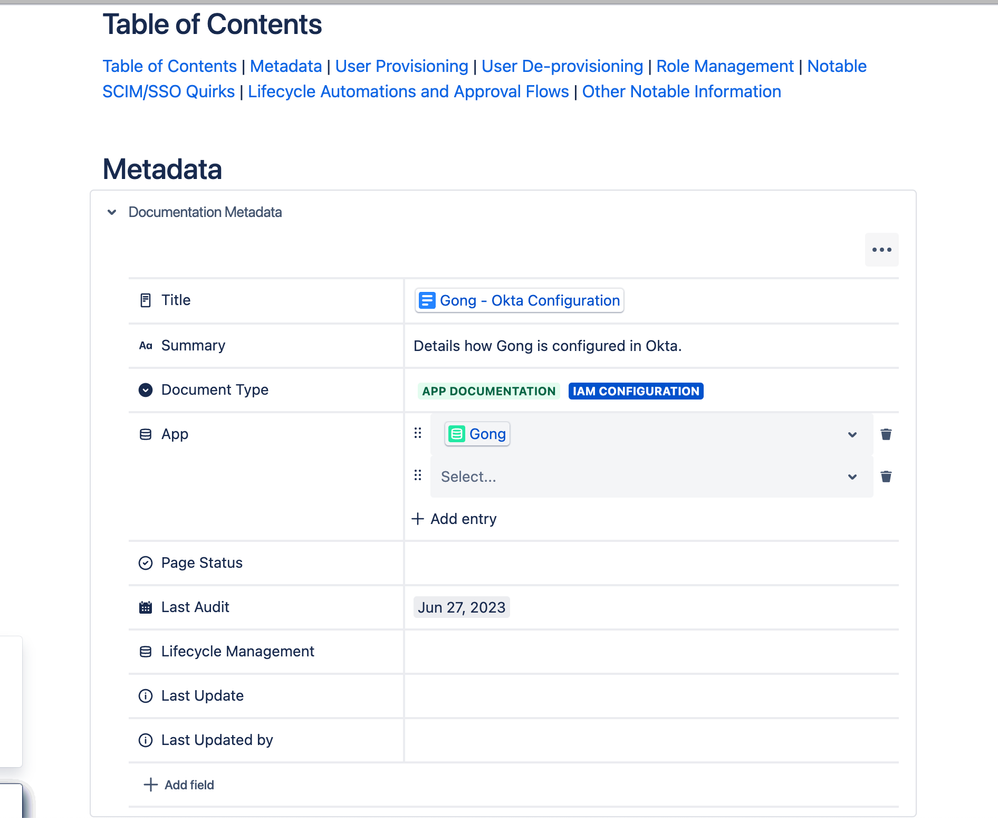Collapse the Documentation Metadata section
998x818 pixels.
pos(112,212)
